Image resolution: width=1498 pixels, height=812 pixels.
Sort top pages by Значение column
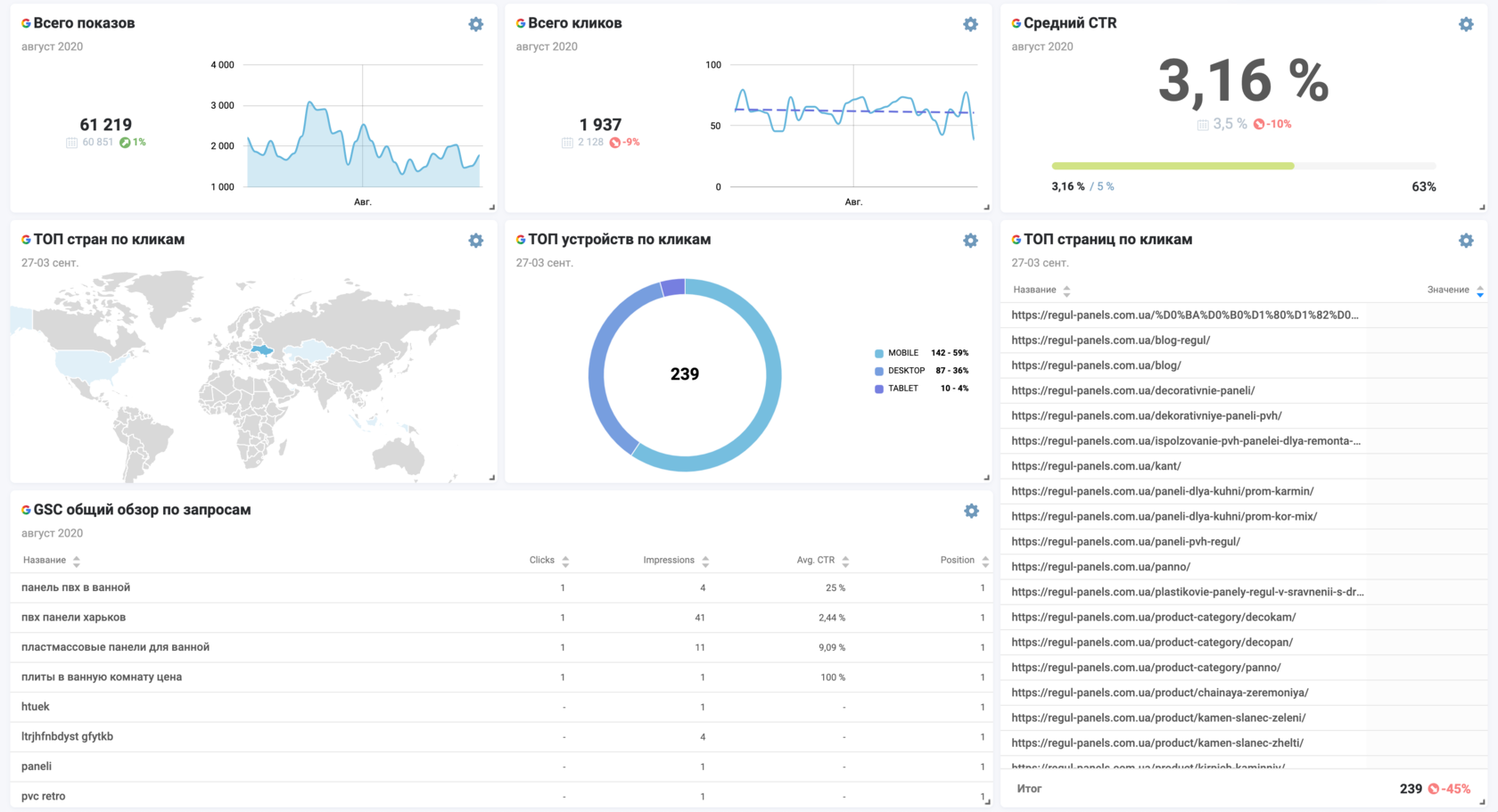click(x=1453, y=290)
